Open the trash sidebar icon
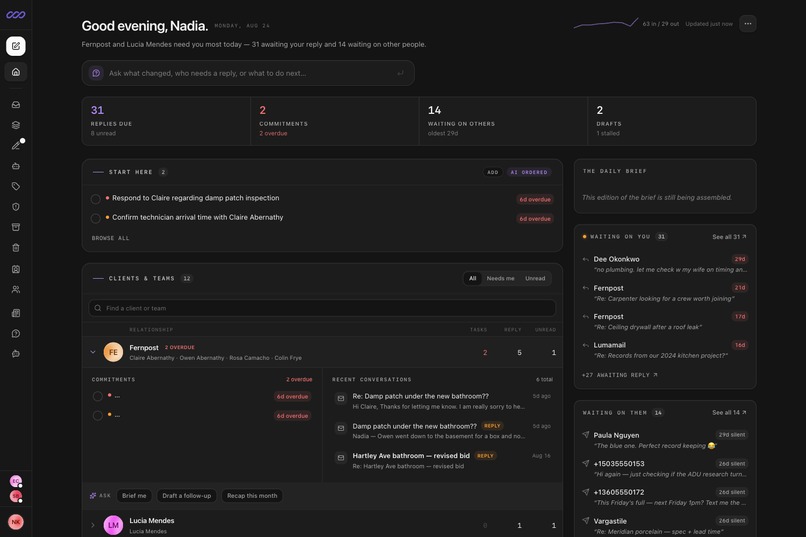This screenshot has width=806, height=537. point(16,248)
